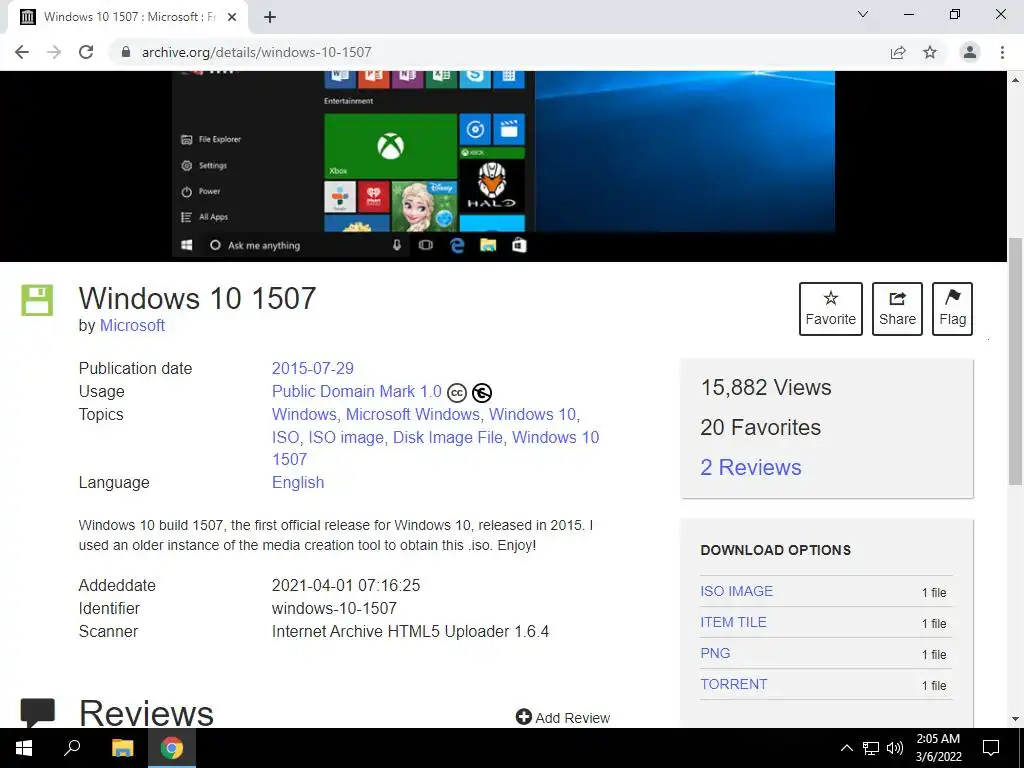
Task: Bookmark this page with the star icon
Action: tap(930, 52)
